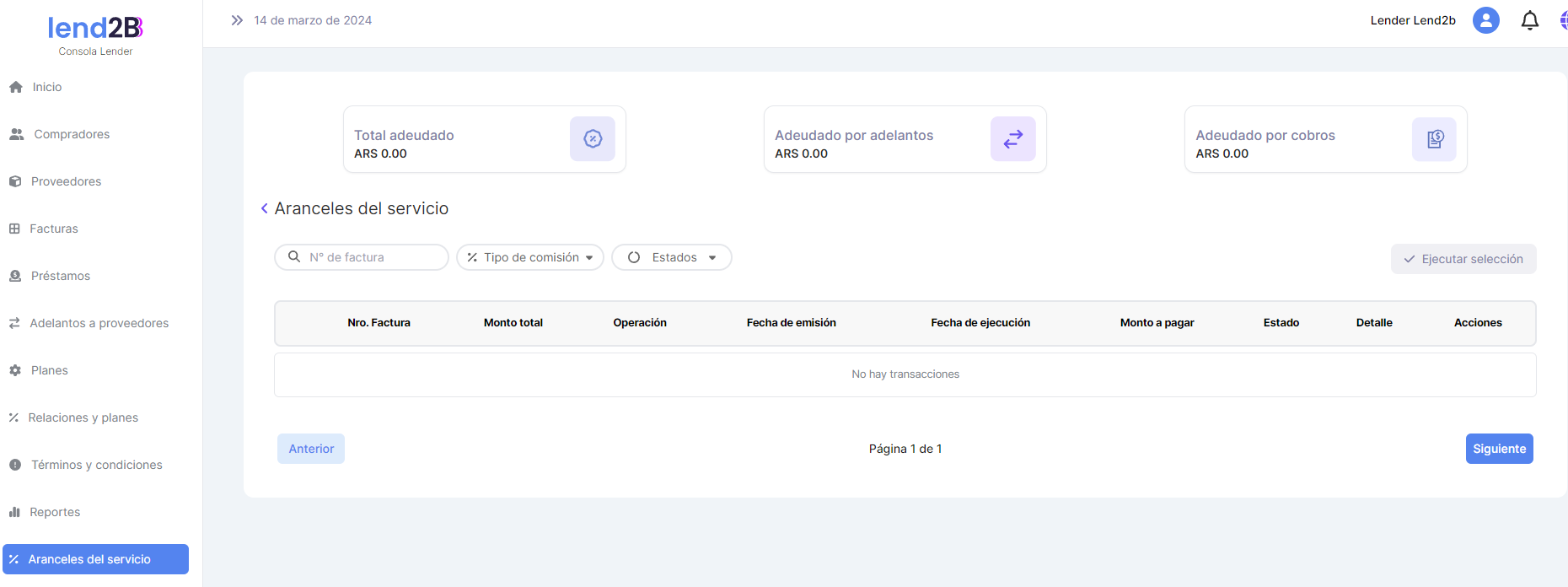Focus the Nº de factura search field
This screenshot has height=587, width=1568.
click(x=371, y=257)
